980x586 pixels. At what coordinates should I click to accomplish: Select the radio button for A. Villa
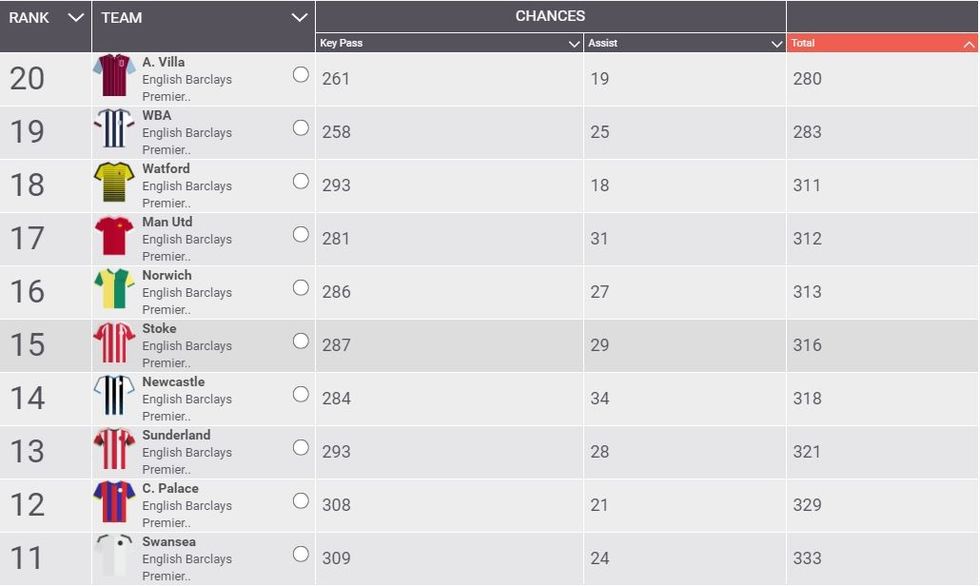click(301, 75)
